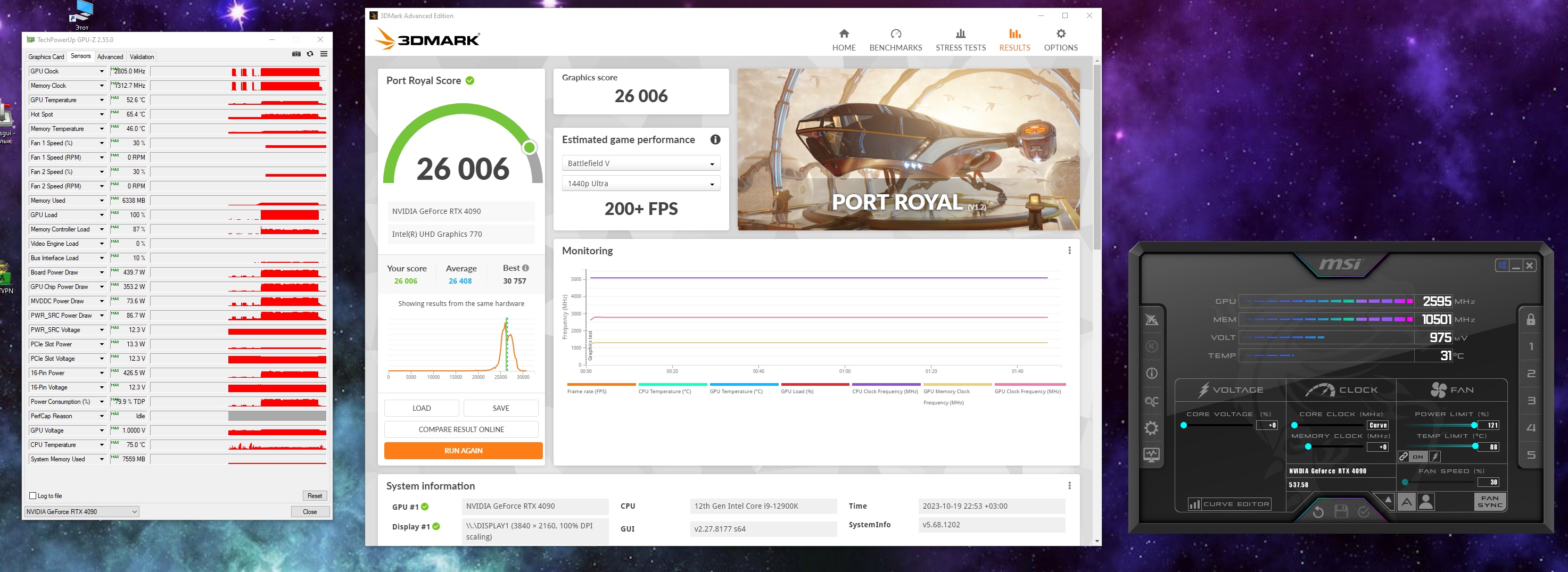Viewport: 1568px width, 572px height.
Task: Launch the OC Scanner in Afterburner
Action: coord(1152,401)
